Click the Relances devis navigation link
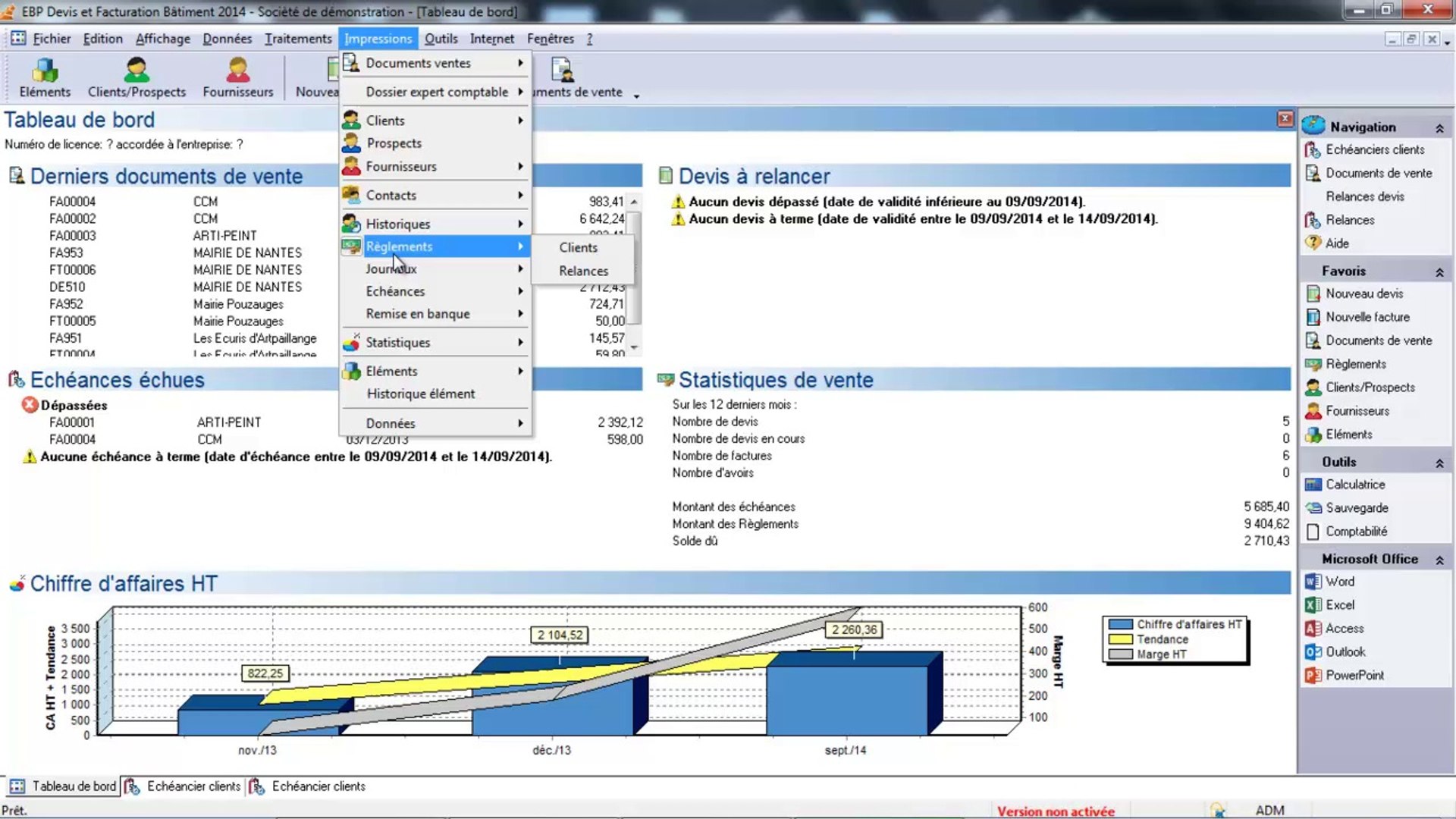This screenshot has height=819, width=1456. pos(1364,196)
